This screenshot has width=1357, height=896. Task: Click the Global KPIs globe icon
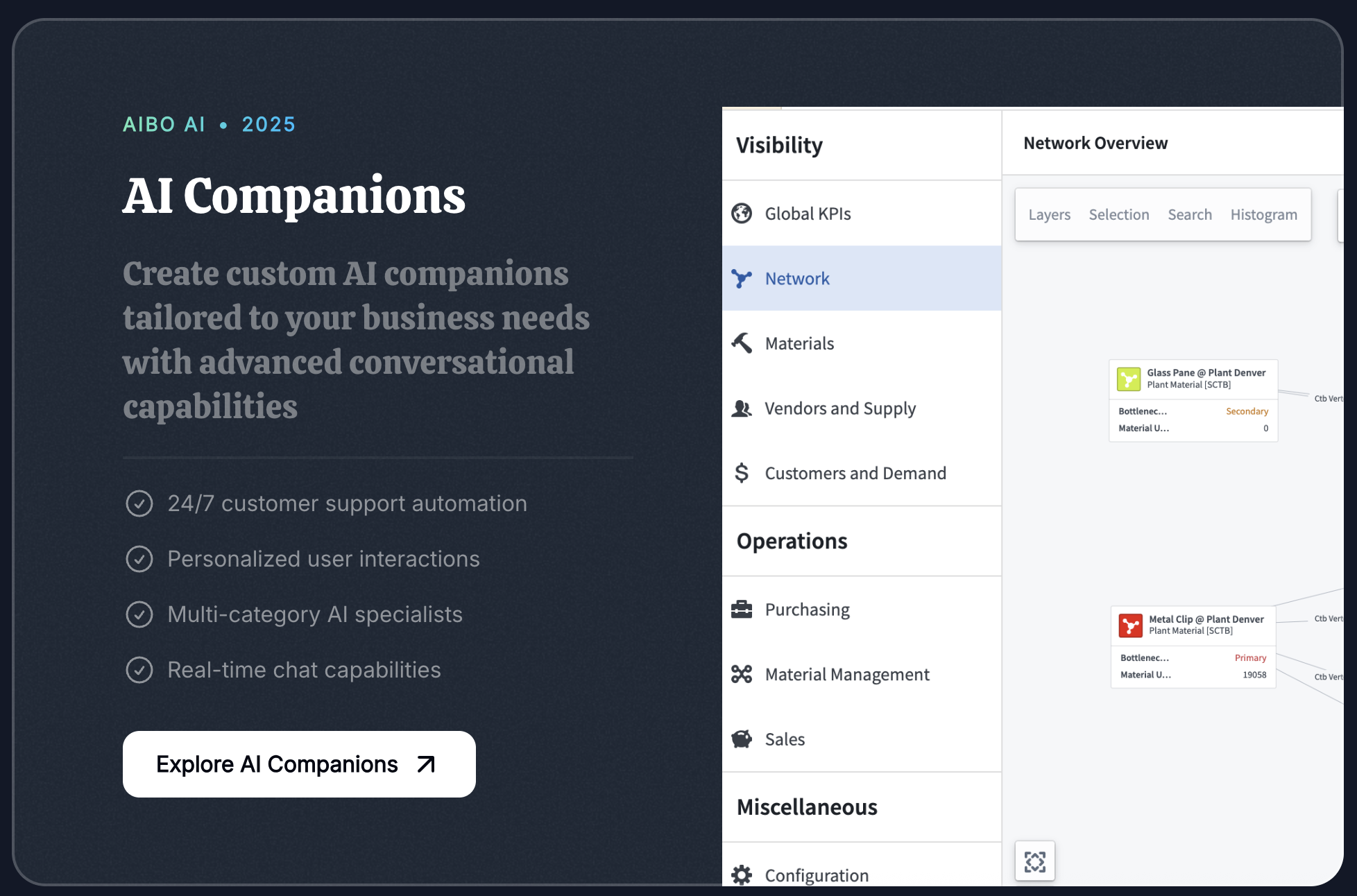pos(742,214)
